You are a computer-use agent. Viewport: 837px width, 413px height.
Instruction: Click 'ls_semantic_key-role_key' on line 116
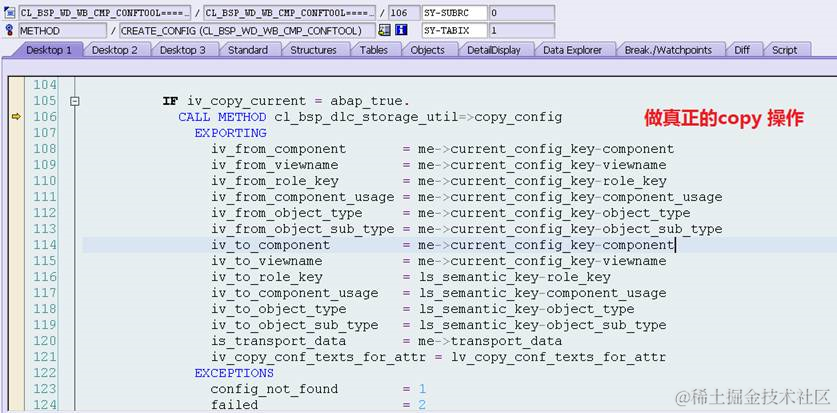[x=515, y=277]
